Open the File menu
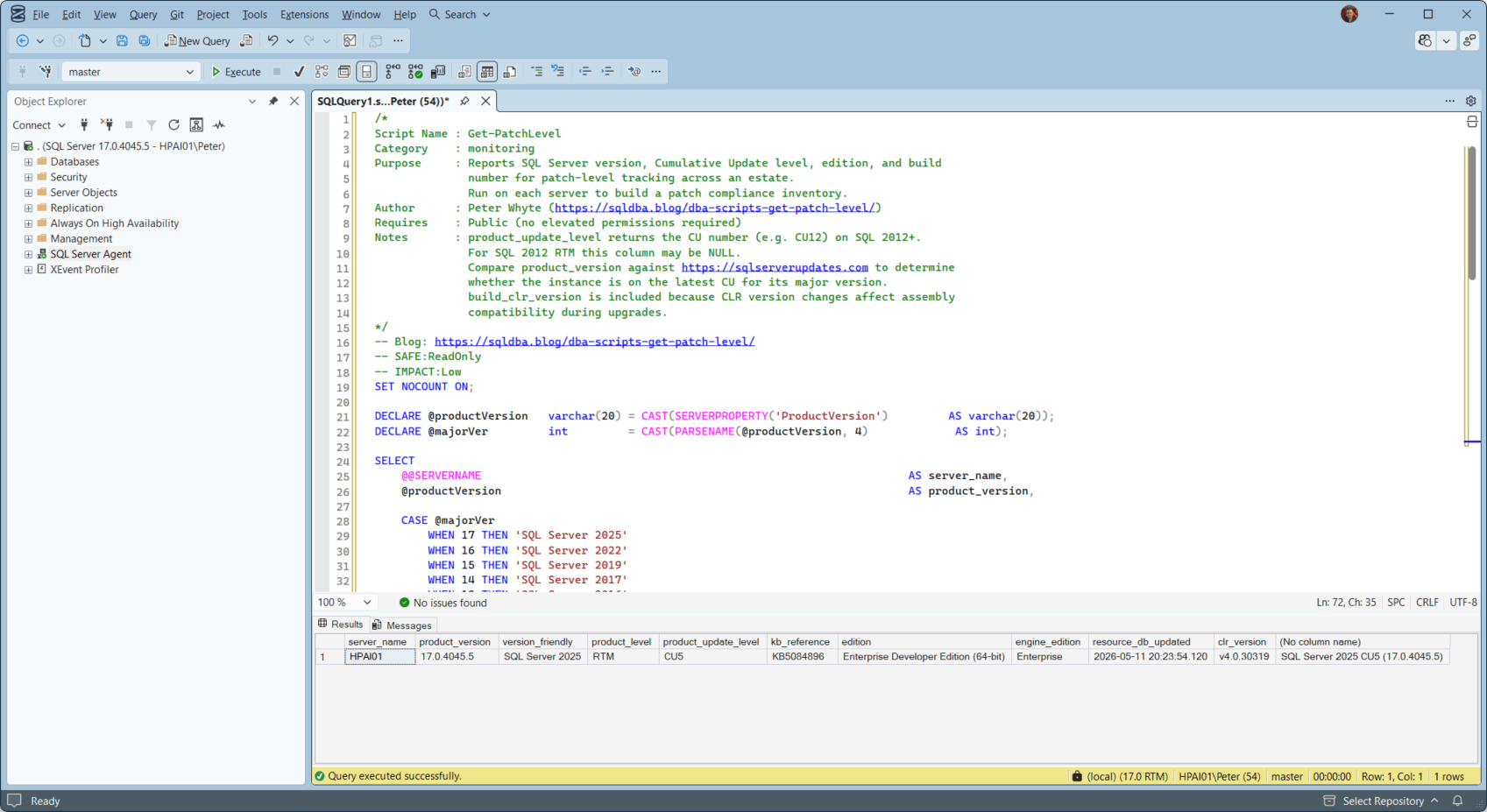 point(41,14)
